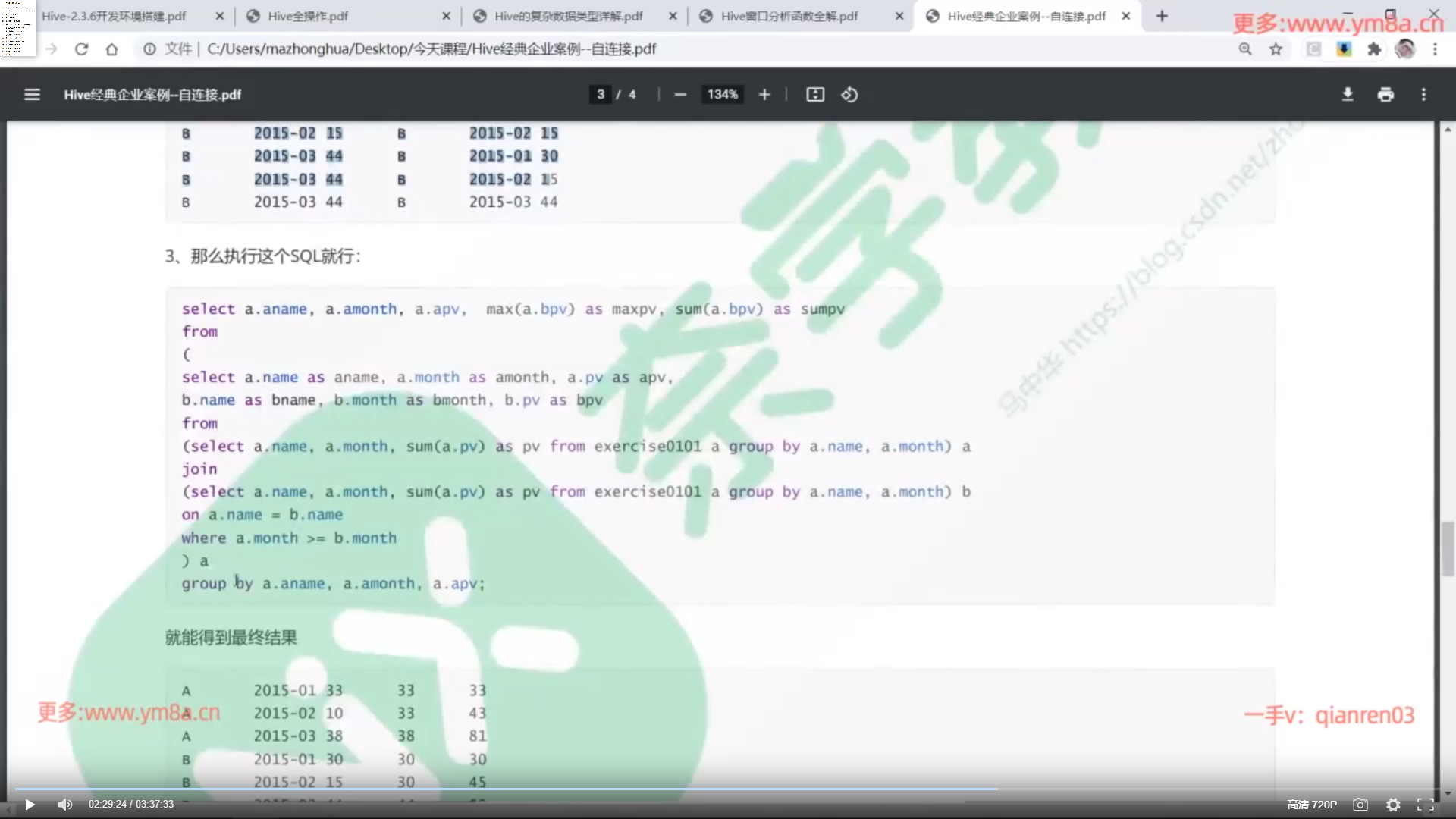Image resolution: width=1456 pixels, height=819 pixels.
Task: Mute the video volume speaker
Action: [65, 805]
